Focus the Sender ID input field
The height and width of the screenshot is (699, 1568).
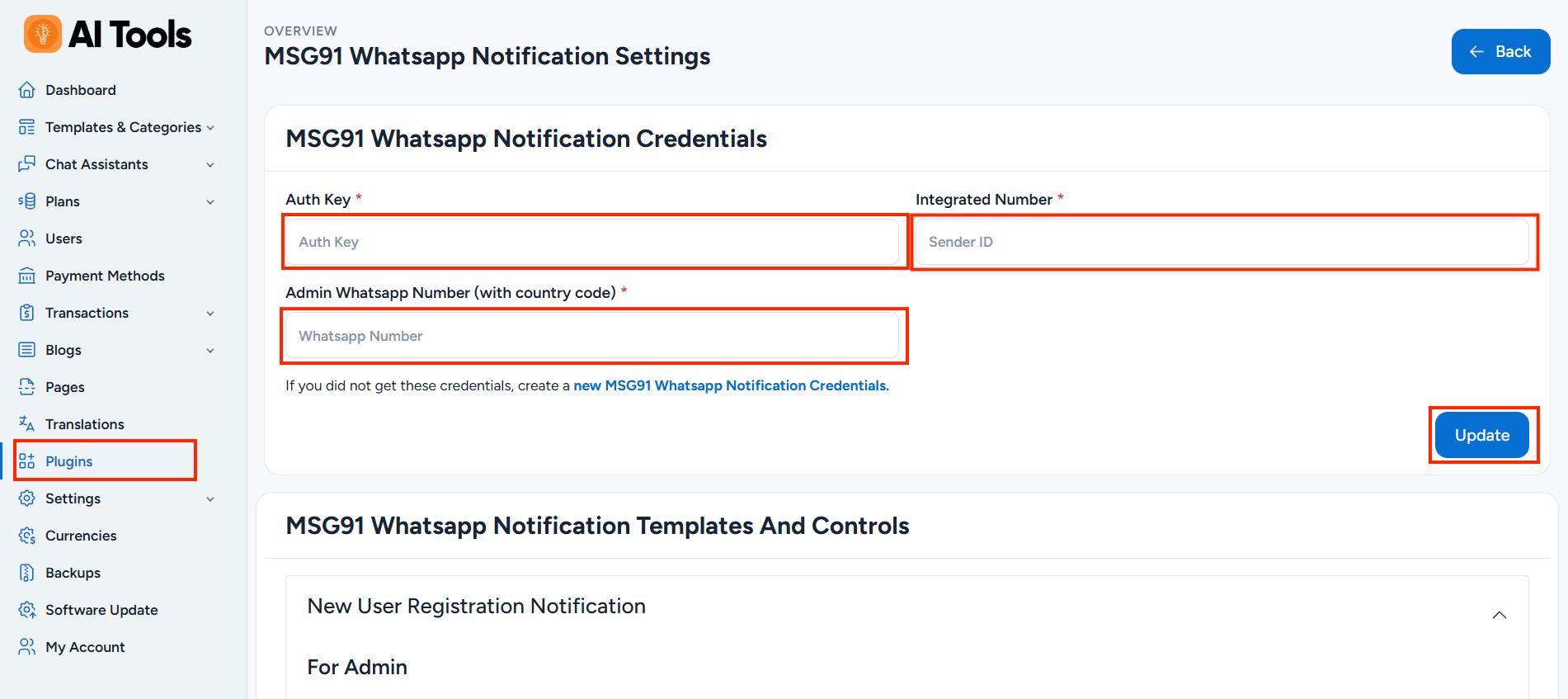(x=1222, y=242)
